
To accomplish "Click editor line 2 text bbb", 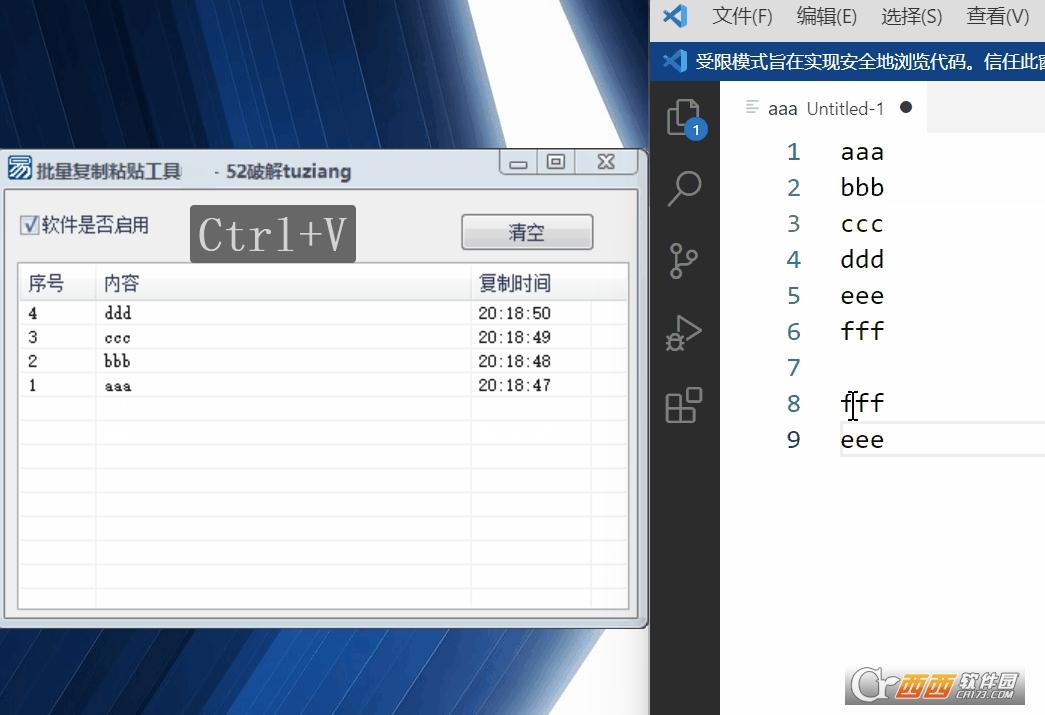I will [x=862, y=188].
